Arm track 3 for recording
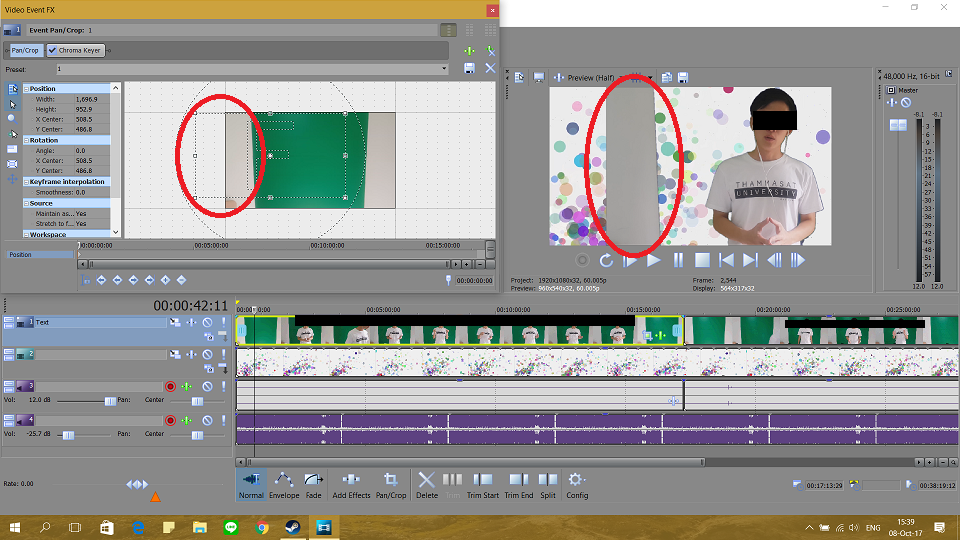This screenshot has width=960, height=540. 170,386
